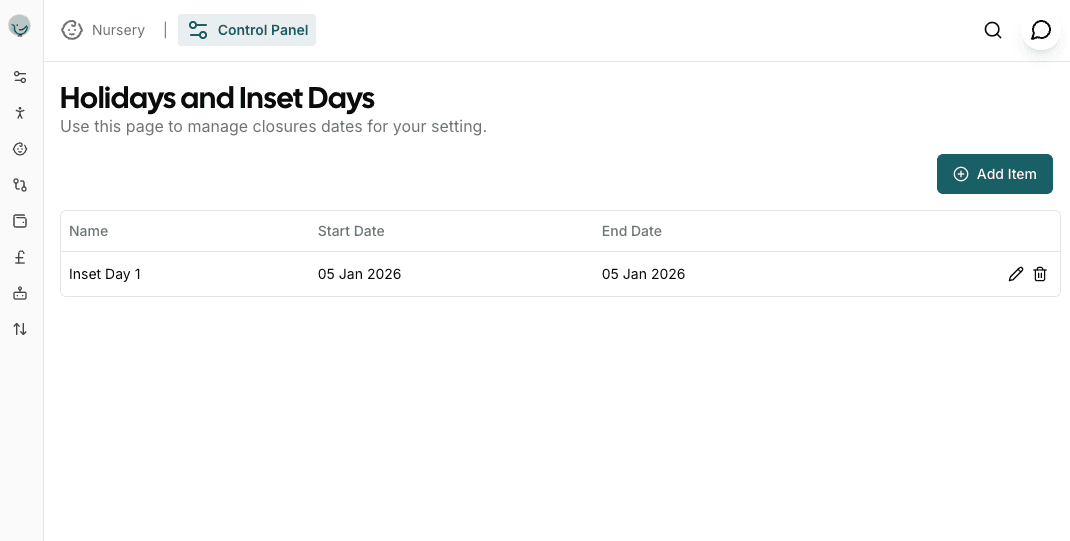Open the chat bubble icon

tap(1041, 30)
